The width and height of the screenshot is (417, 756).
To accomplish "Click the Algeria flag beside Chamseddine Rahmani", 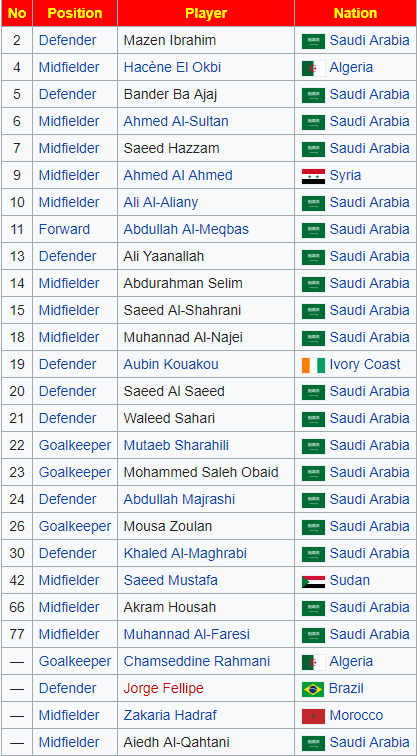I will [x=313, y=662].
